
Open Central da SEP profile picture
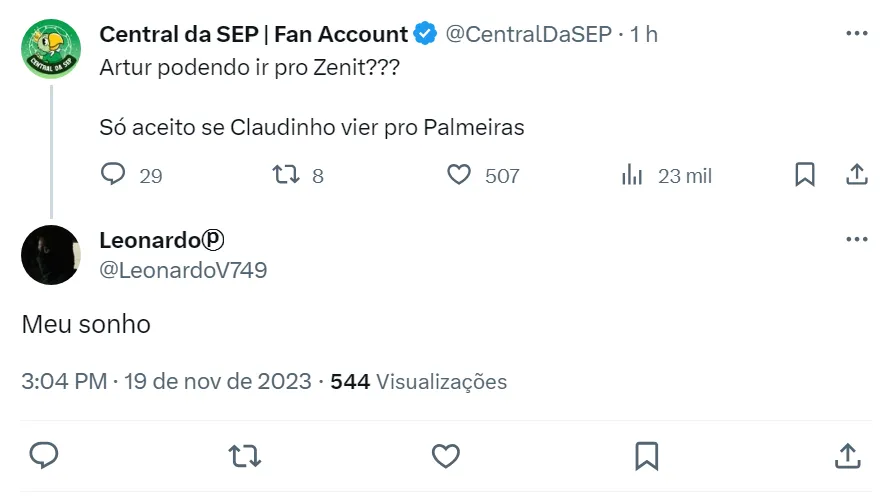coord(50,49)
